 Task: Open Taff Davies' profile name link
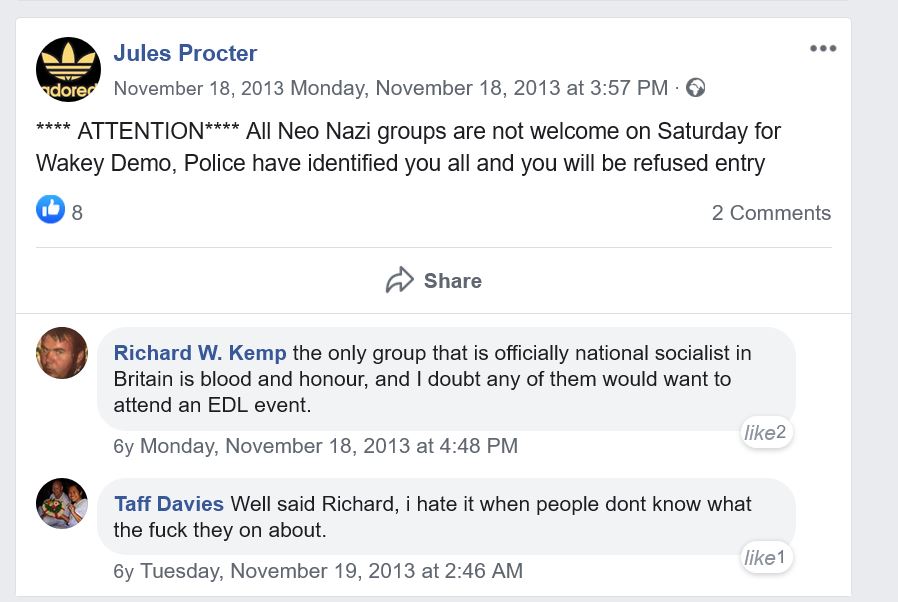169,504
